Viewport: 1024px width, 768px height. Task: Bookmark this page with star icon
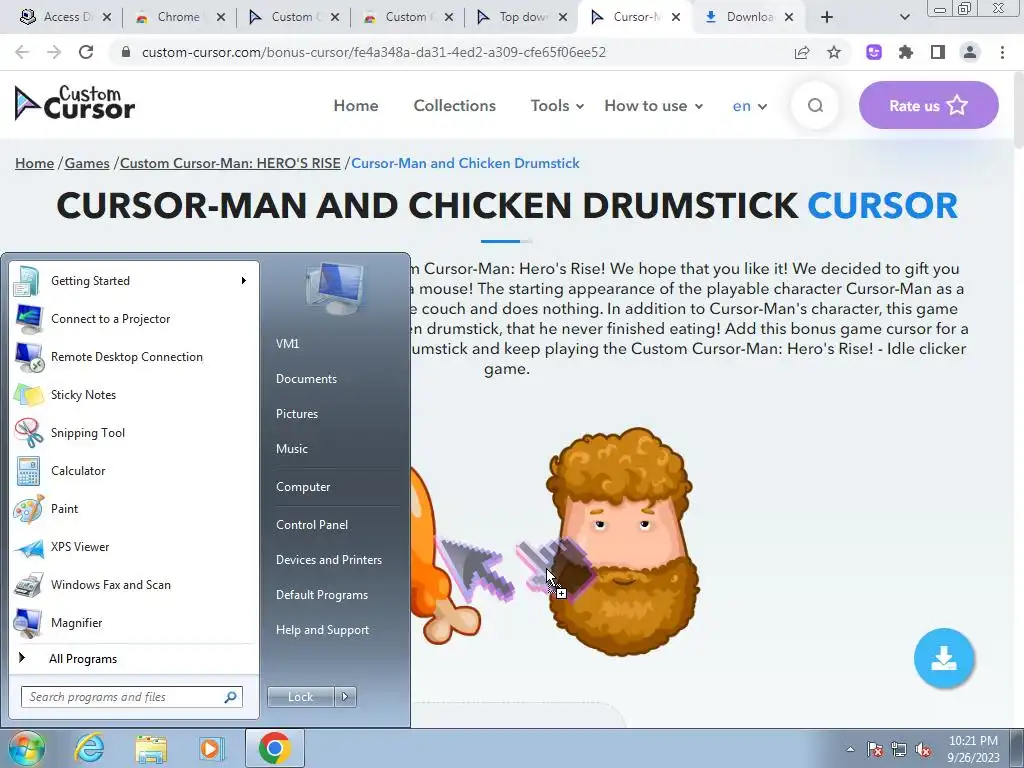click(834, 52)
